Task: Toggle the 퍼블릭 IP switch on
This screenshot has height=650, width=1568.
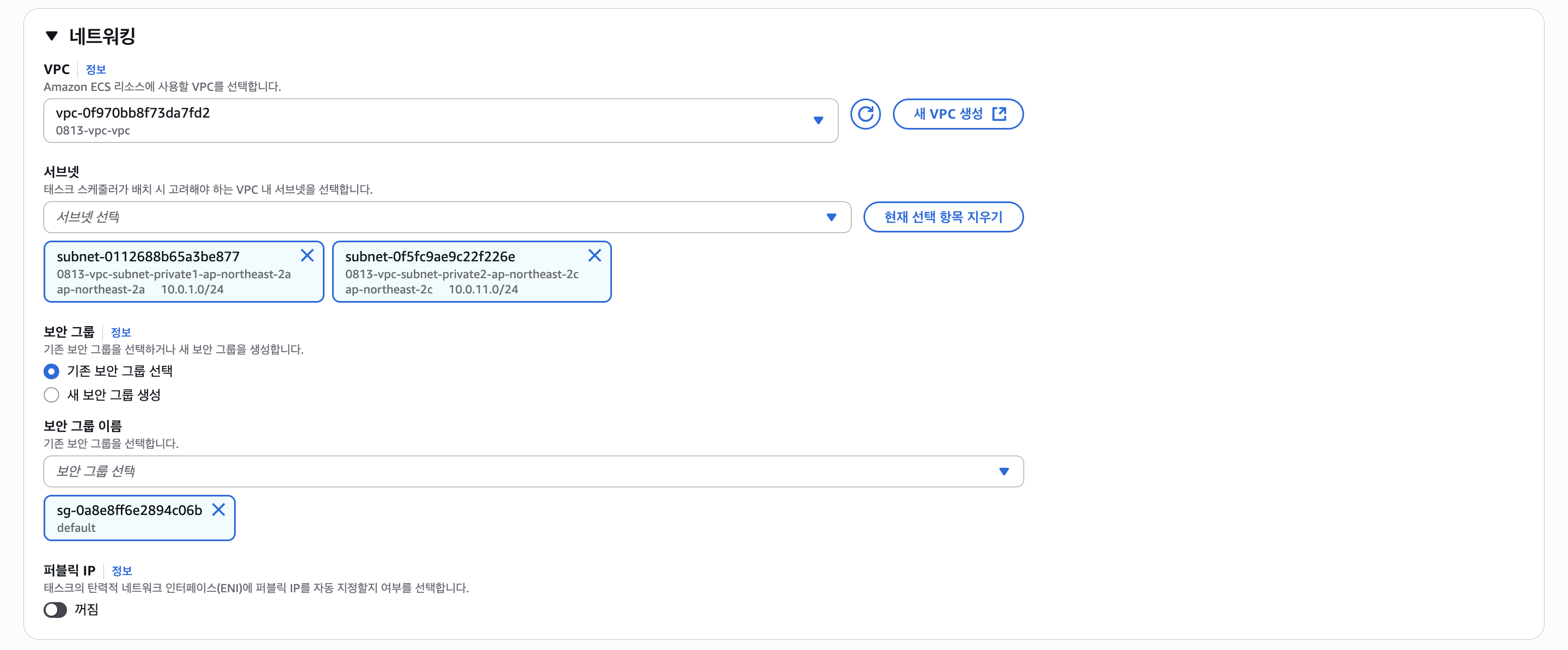Action: [56, 610]
